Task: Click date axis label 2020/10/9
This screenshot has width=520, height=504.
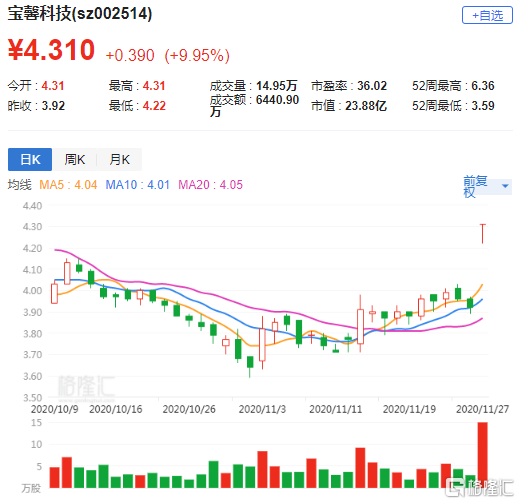Action: 55,409
